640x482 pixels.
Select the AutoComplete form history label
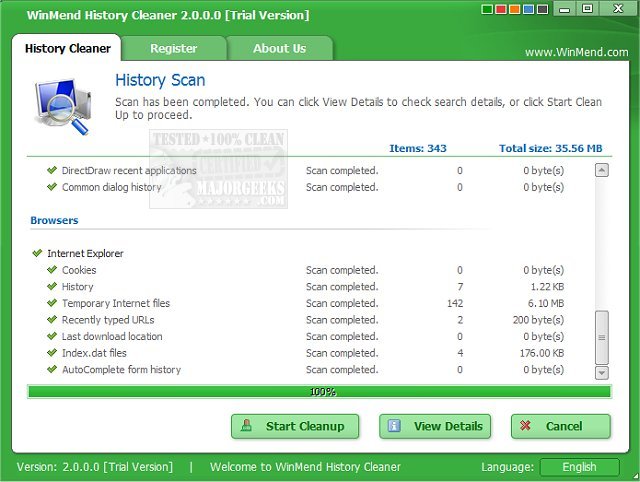point(121,370)
